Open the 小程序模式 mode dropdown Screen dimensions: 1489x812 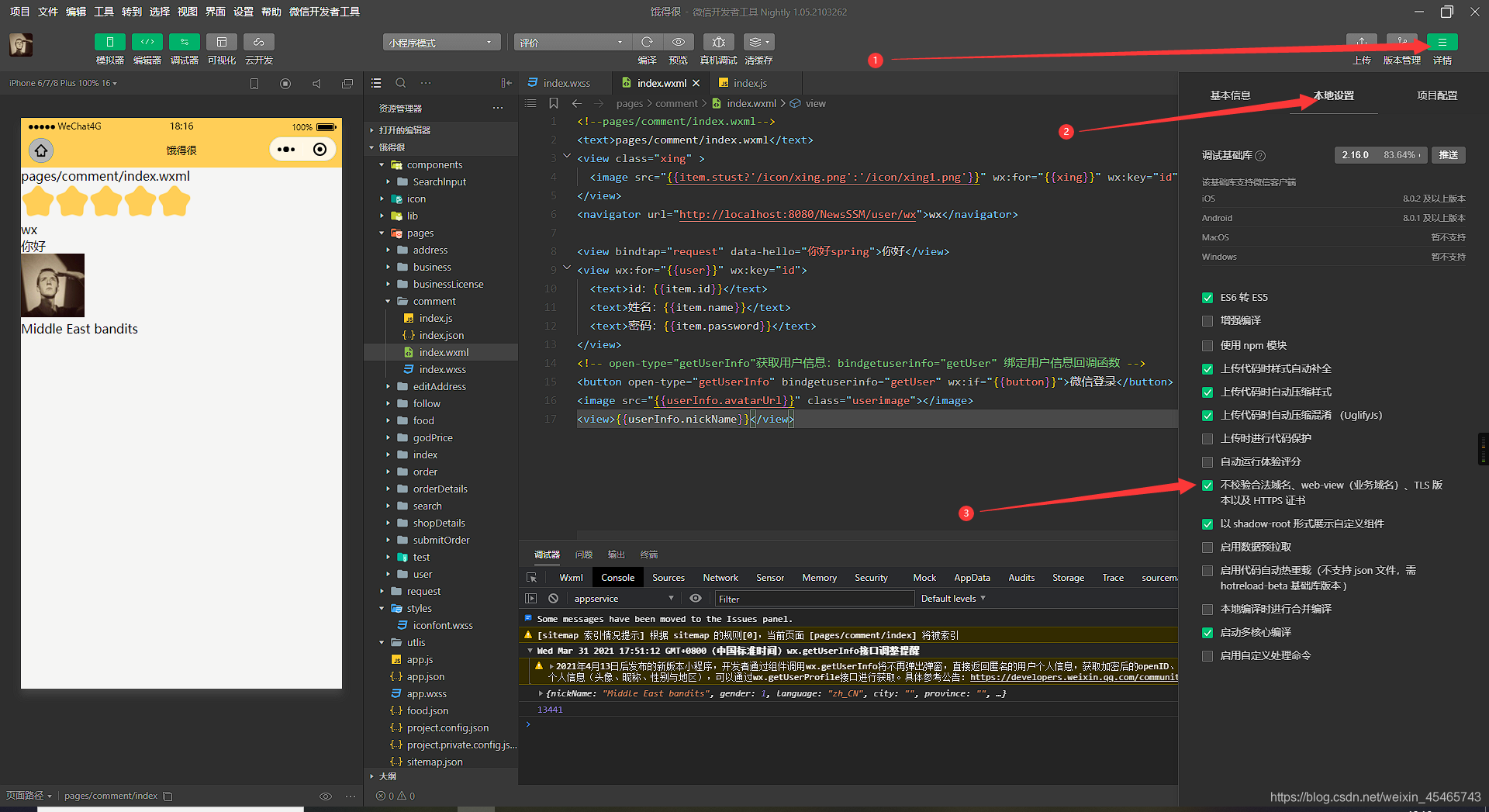pyautogui.click(x=441, y=43)
